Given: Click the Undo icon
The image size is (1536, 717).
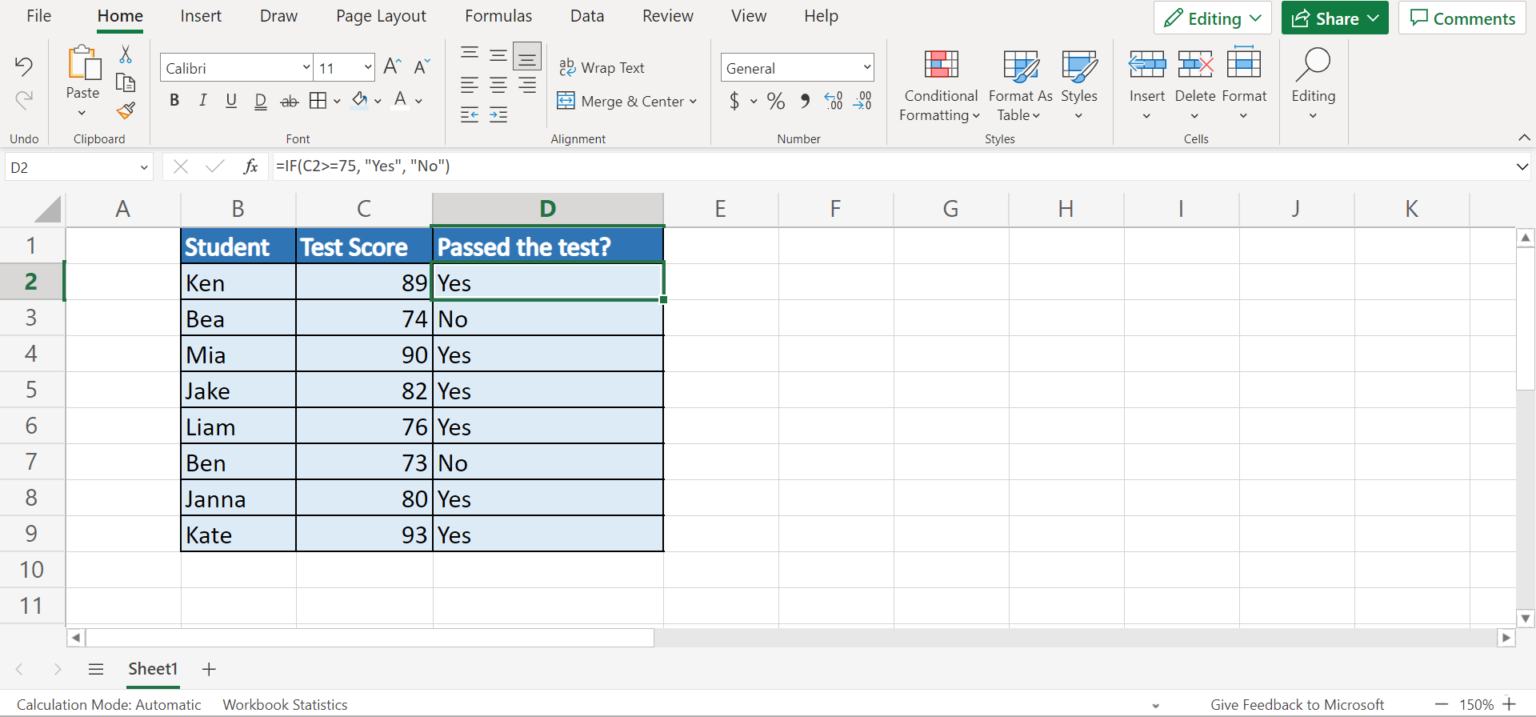Looking at the screenshot, I should click(21, 62).
